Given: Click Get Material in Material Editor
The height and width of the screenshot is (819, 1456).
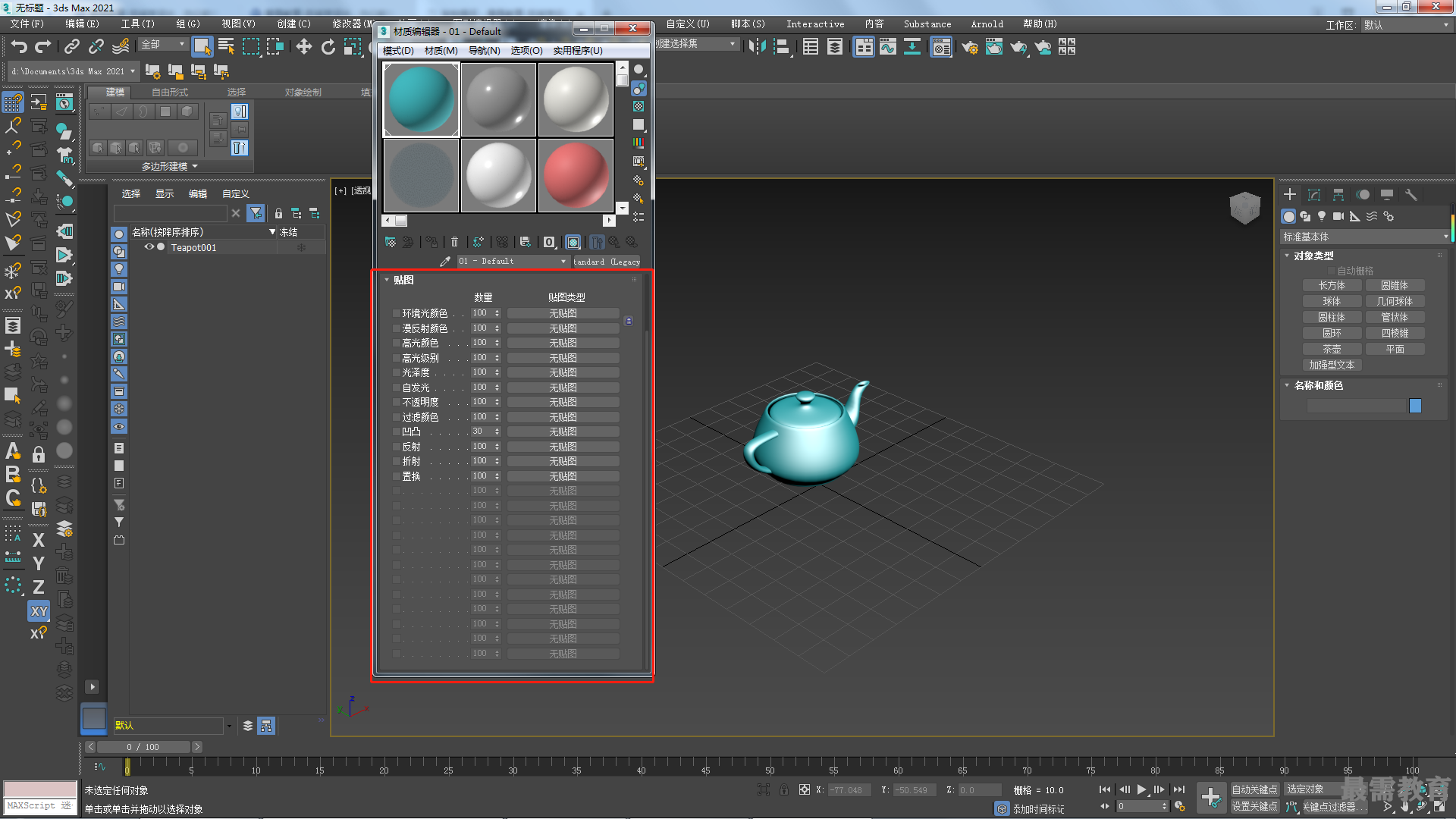Looking at the screenshot, I should 391,242.
